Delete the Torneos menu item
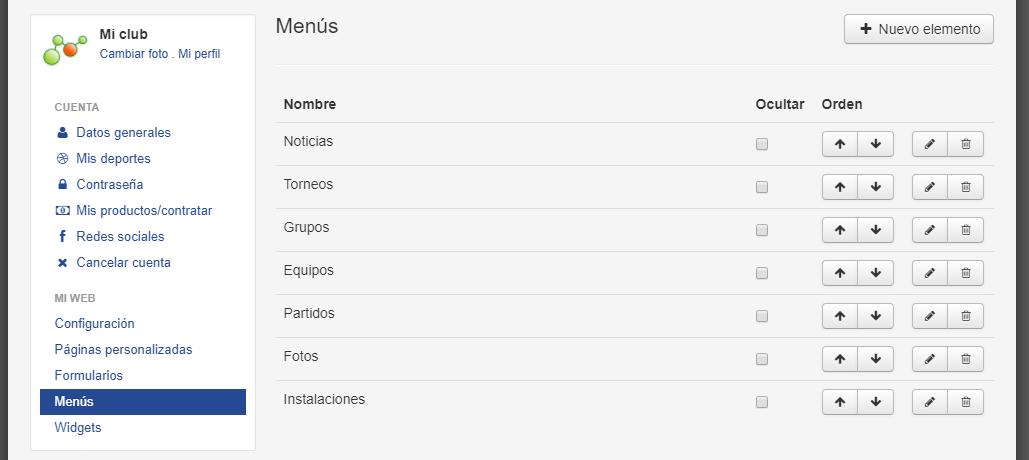The image size is (1029, 460). tap(965, 187)
